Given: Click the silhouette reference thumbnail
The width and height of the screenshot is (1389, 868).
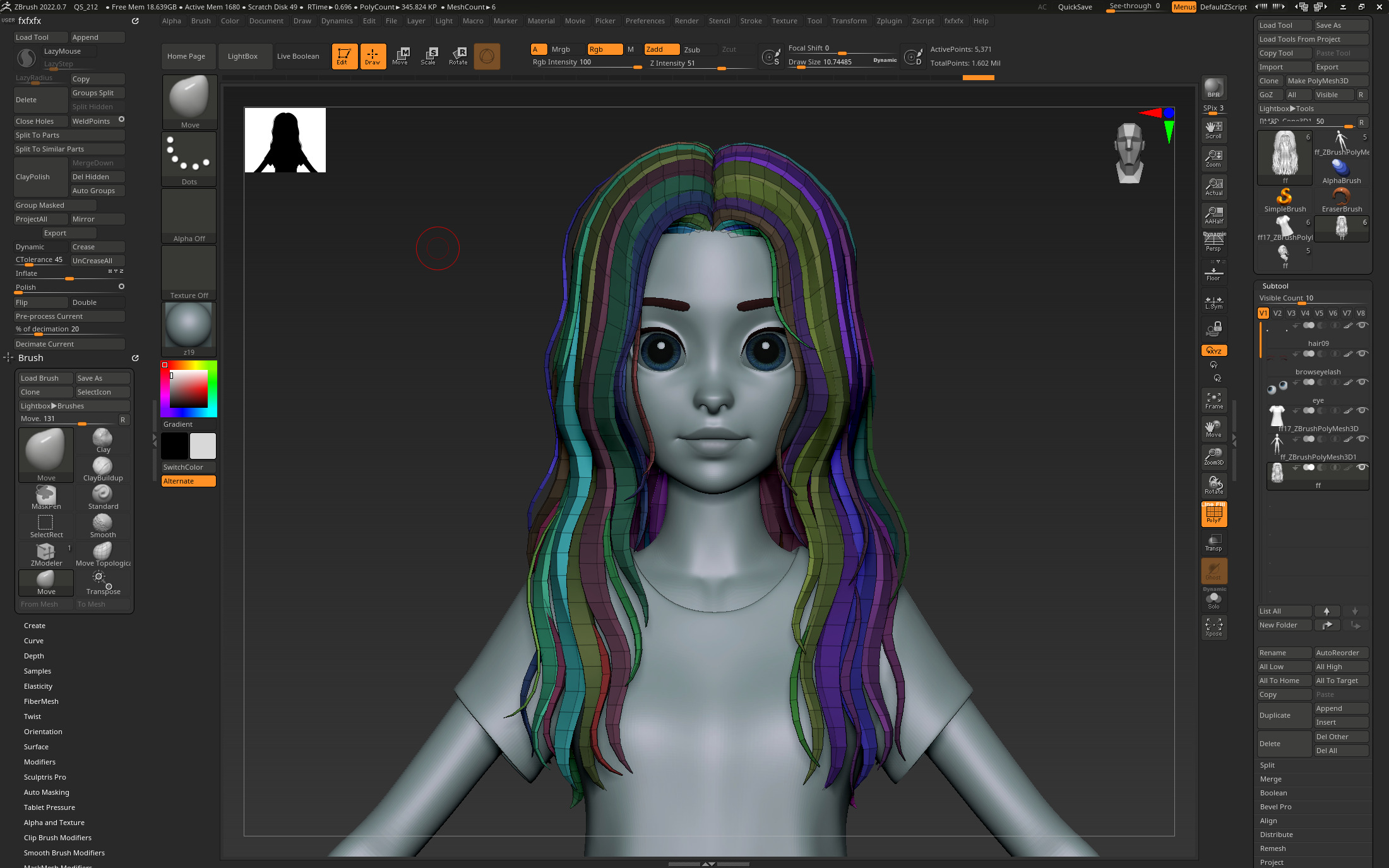Looking at the screenshot, I should [285, 140].
